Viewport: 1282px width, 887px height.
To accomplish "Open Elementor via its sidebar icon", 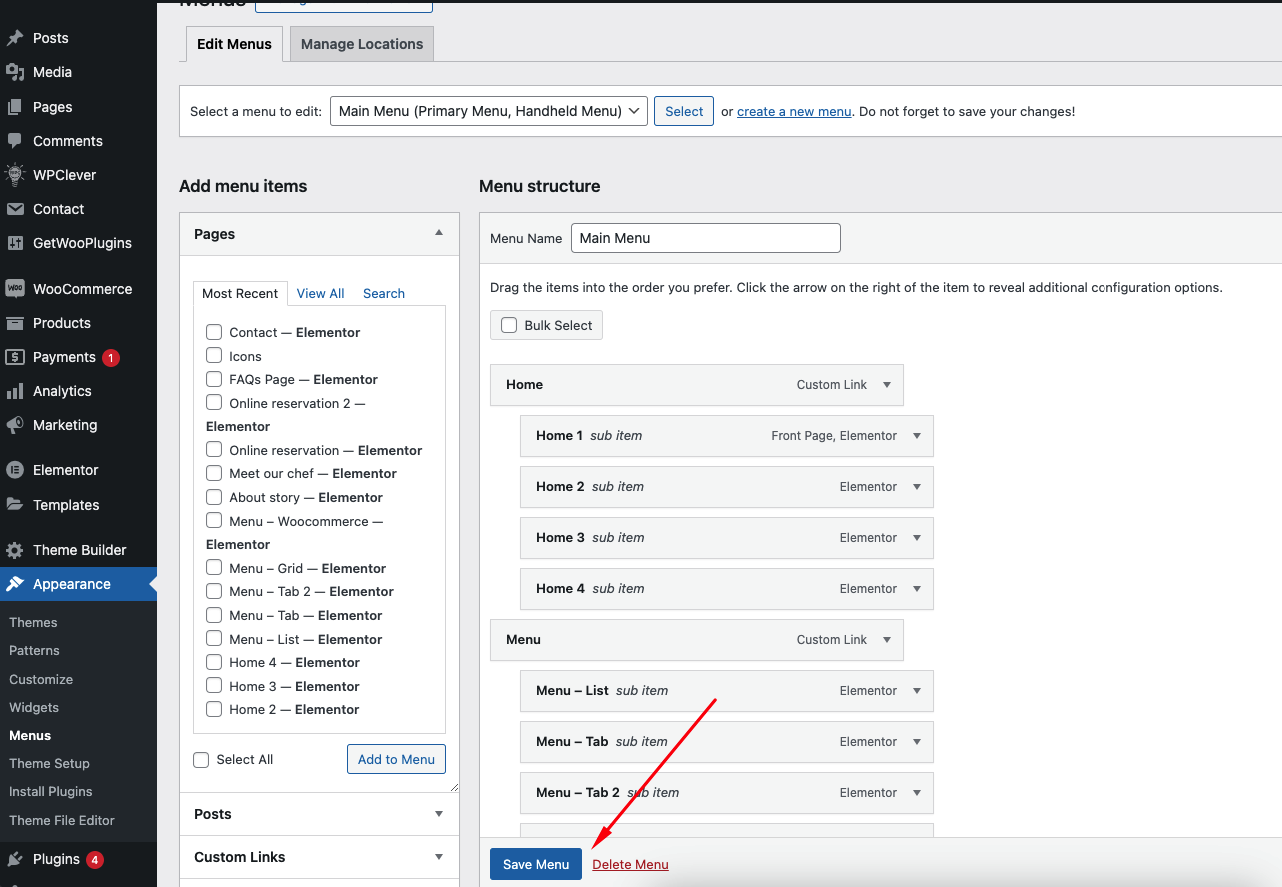I will pos(15,470).
